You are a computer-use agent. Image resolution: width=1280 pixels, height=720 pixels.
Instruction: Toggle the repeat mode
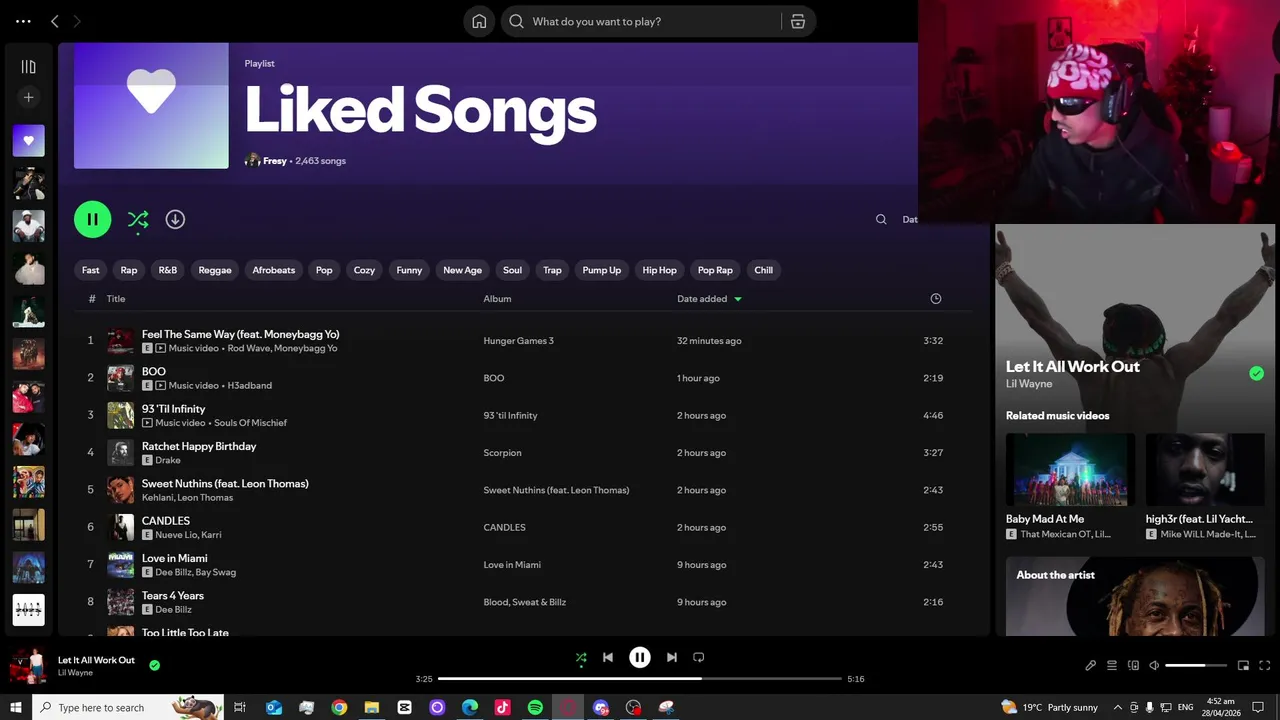(699, 657)
